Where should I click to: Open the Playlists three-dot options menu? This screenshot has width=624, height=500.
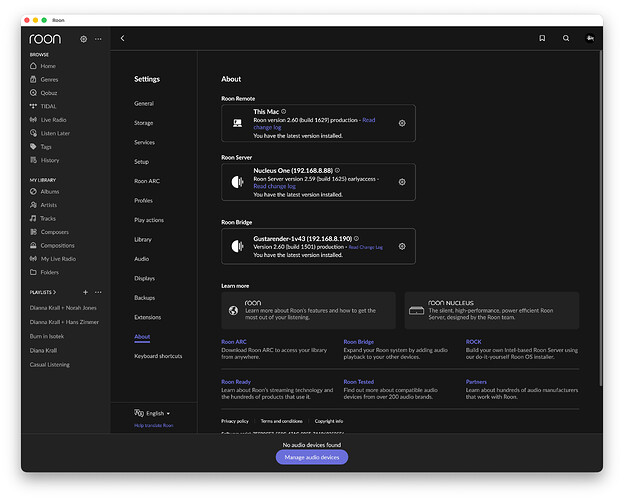98,292
